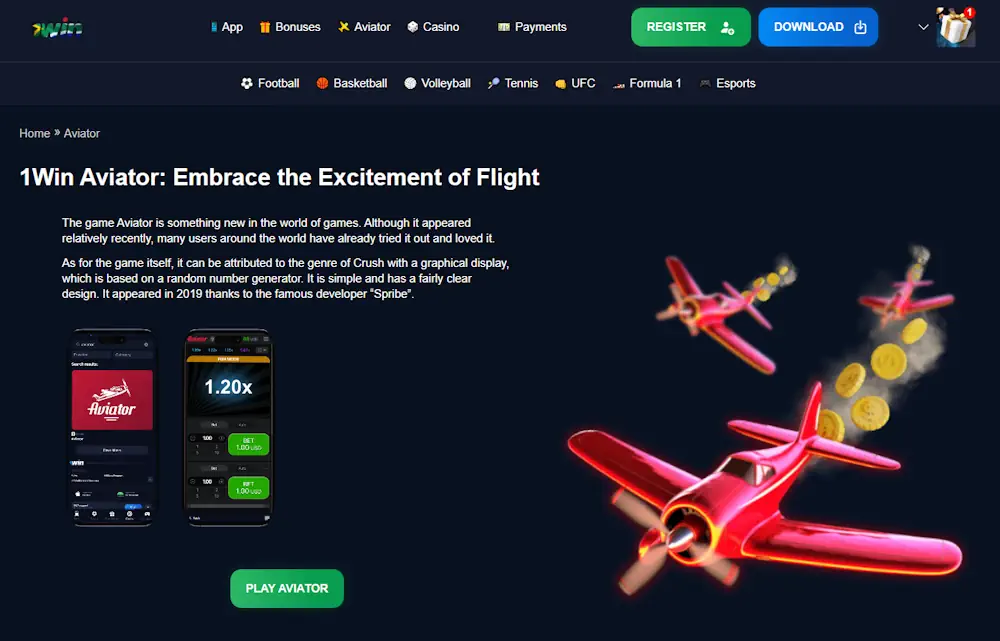Click the Aviator logo phone screenshot
The width and height of the screenshot is (1000, 641).
point(112,427)
